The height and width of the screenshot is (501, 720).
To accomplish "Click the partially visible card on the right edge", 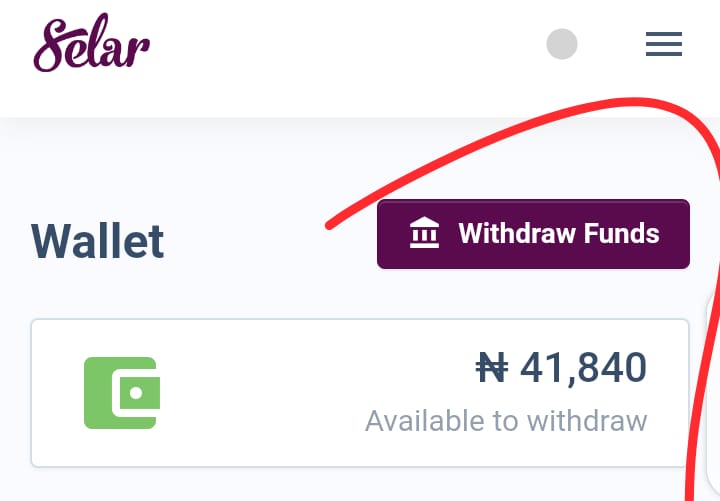I will pos(714,392).
